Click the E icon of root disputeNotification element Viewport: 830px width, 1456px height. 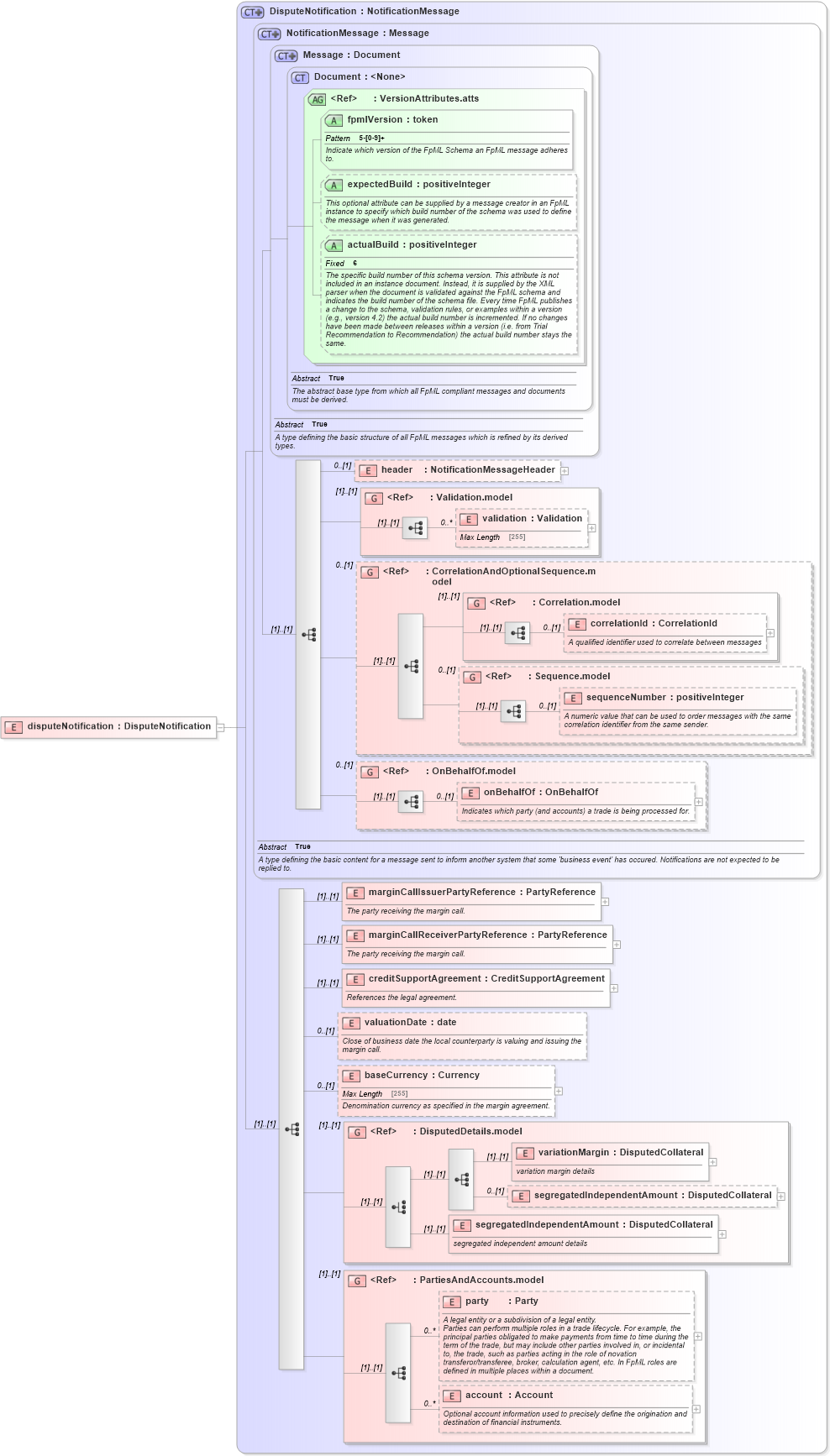[13, 727]
